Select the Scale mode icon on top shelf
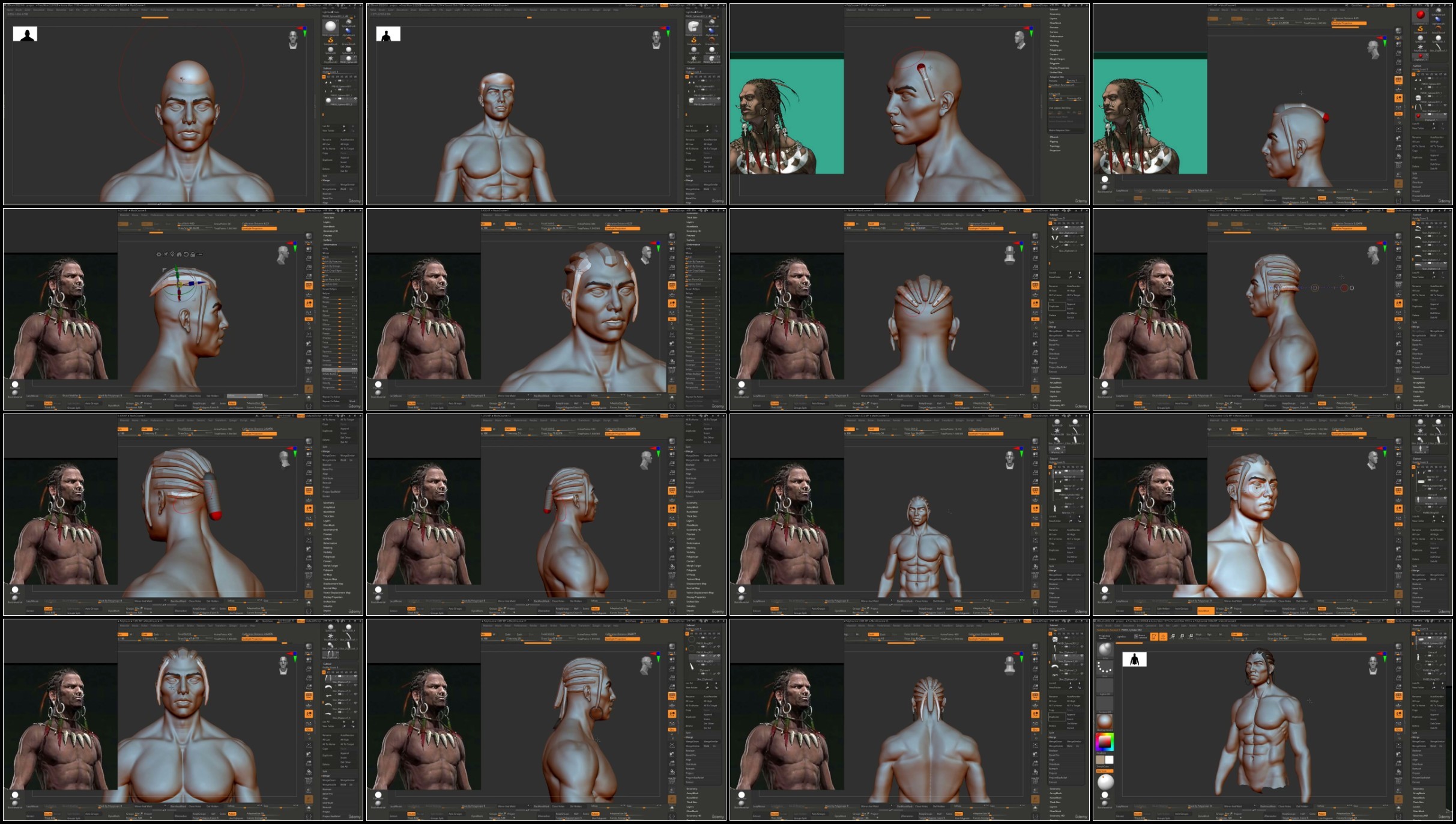1456x824 pixels. point(1181,637)
